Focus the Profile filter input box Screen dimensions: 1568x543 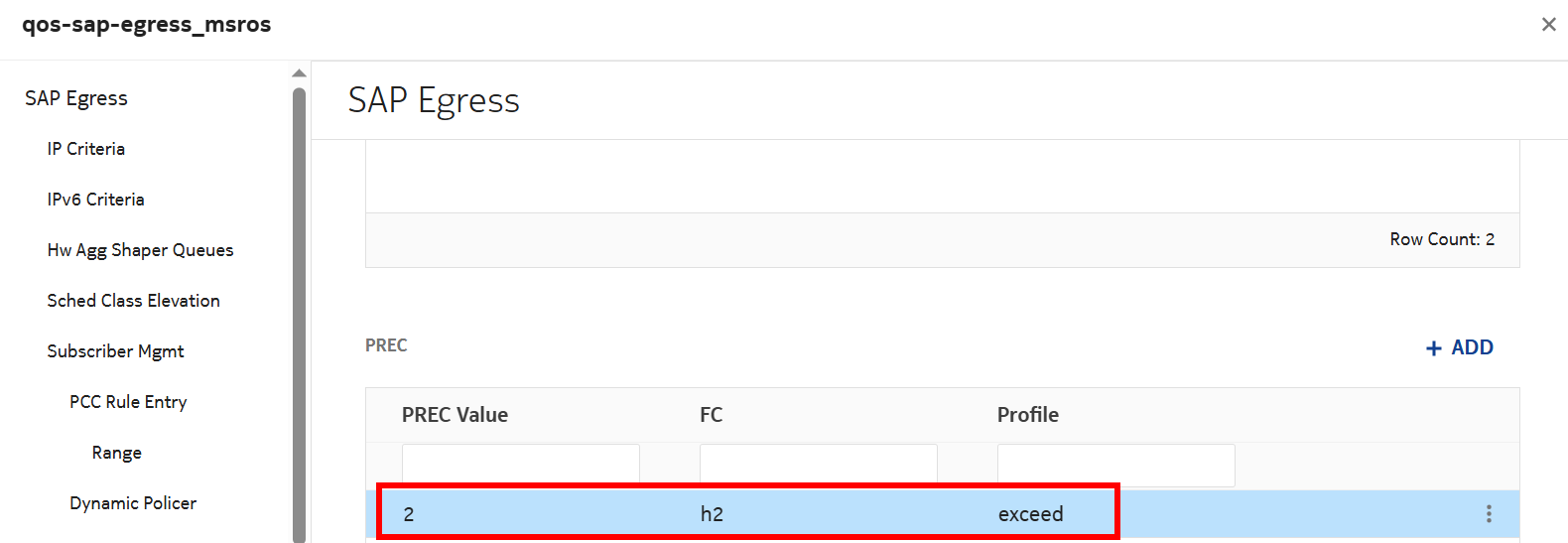click(x=1115, y=465)
